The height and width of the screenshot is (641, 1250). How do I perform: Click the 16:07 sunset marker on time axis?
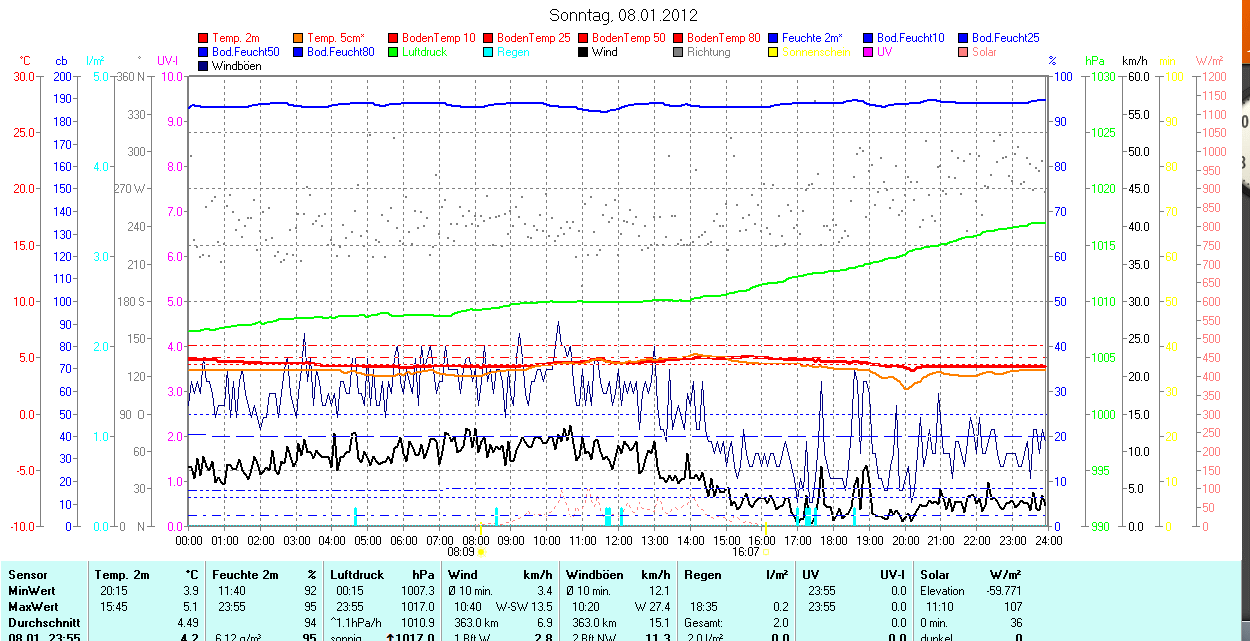745,551
